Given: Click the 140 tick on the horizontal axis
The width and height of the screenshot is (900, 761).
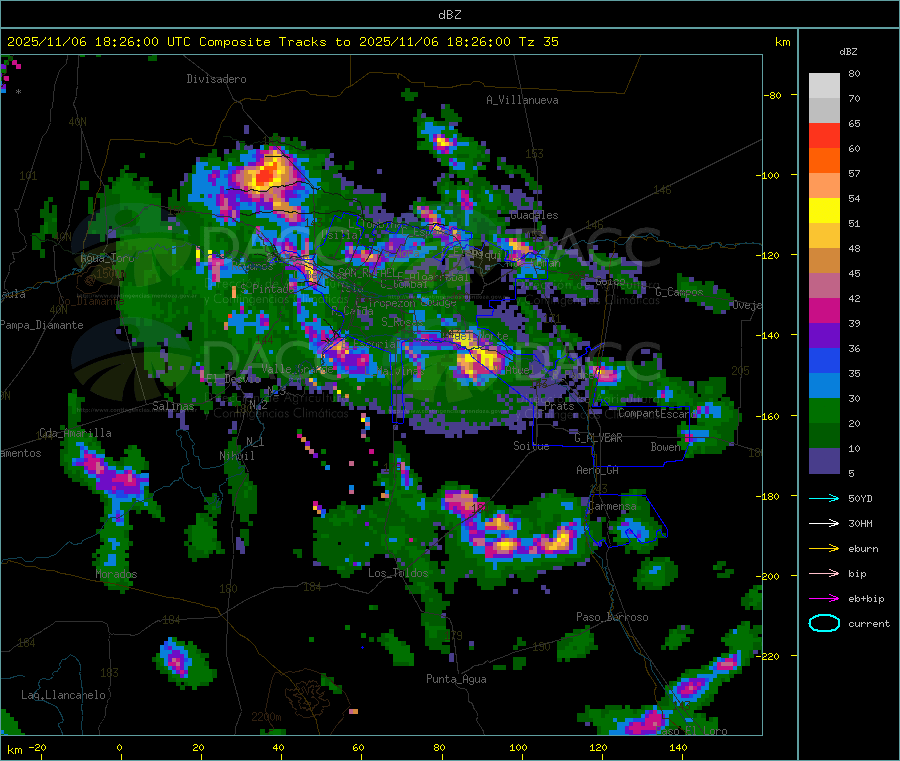Looking at the screenshot, I should click(678, 747).
